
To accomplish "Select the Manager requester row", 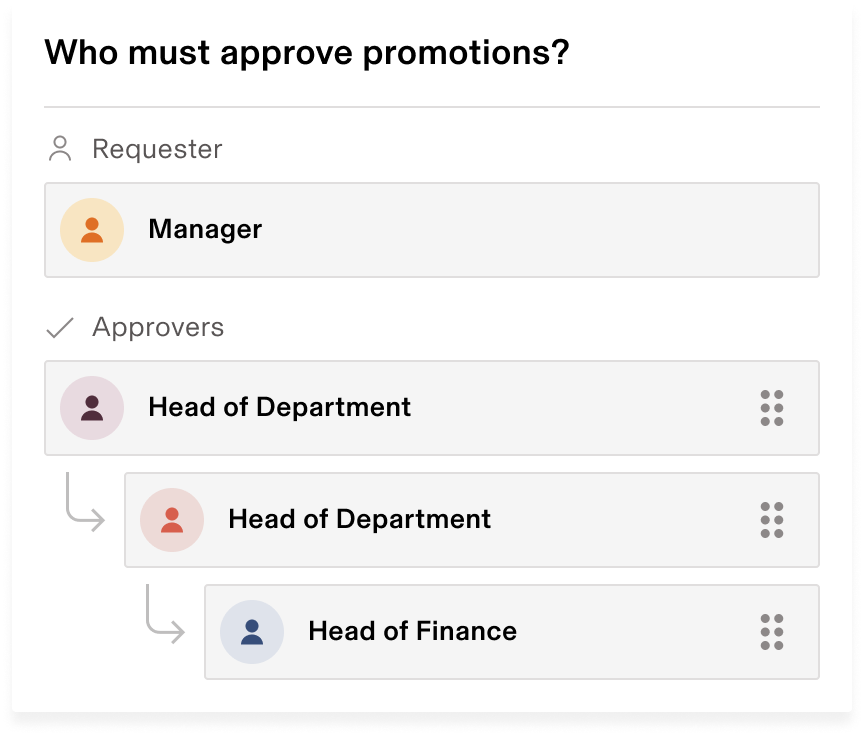I will pyautogui.click(x=432, y=230).
